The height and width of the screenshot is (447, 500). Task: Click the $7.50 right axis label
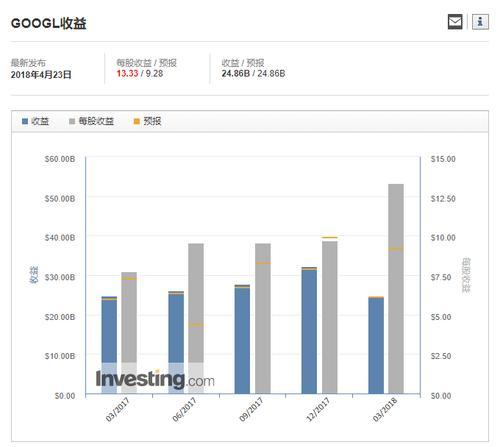pyautogui.click(x=441, y=277)
